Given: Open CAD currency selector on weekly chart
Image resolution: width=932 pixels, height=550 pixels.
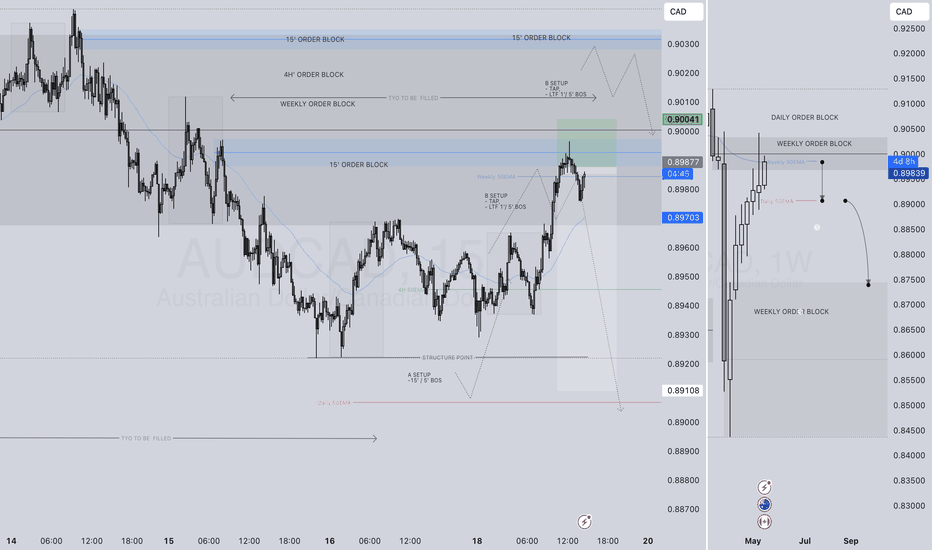Looking at the screenshot, I should coord(909,12).
